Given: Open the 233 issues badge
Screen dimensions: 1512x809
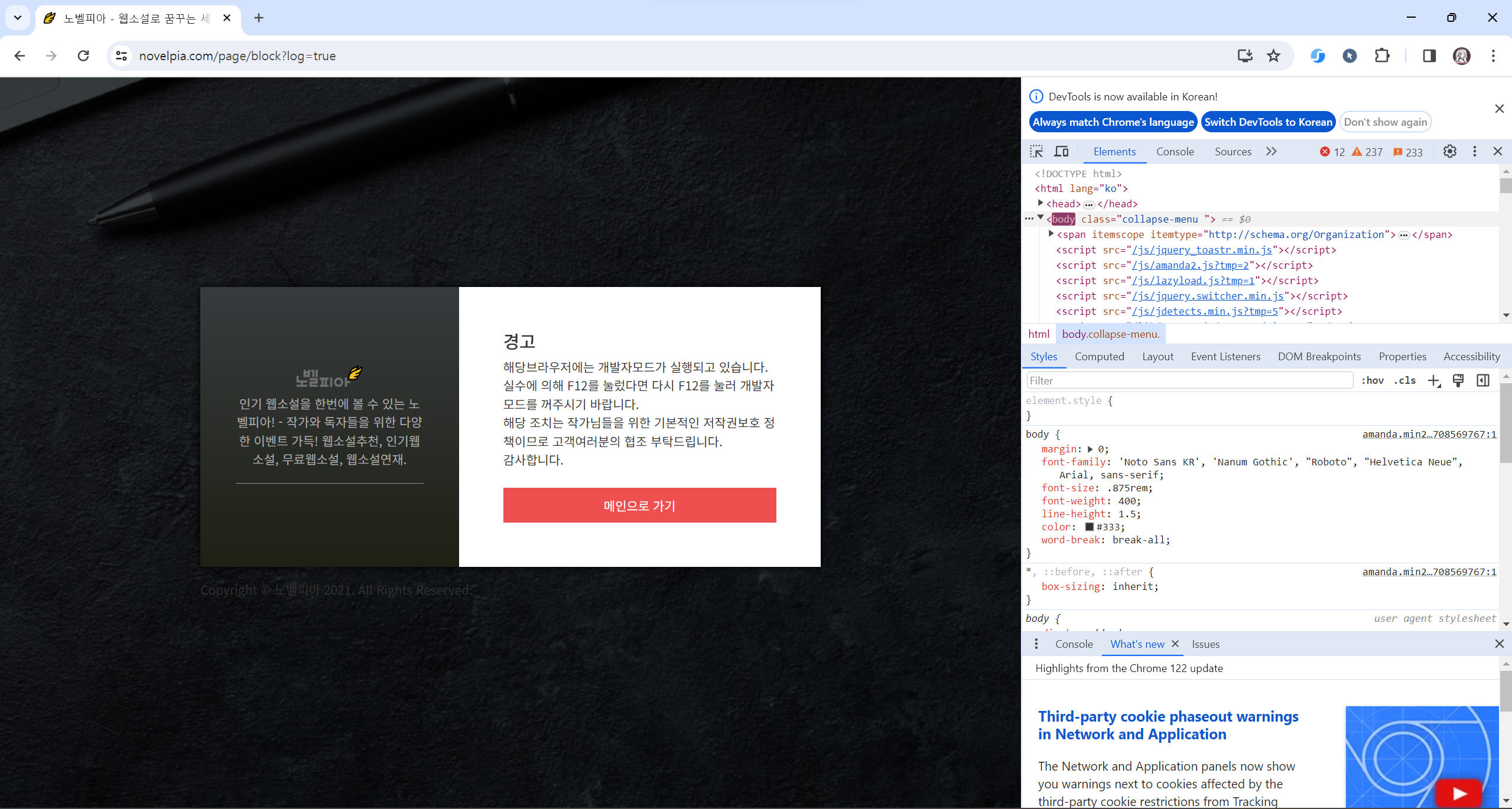Looking at the screenshot, I should click(x=1408, y=152).
